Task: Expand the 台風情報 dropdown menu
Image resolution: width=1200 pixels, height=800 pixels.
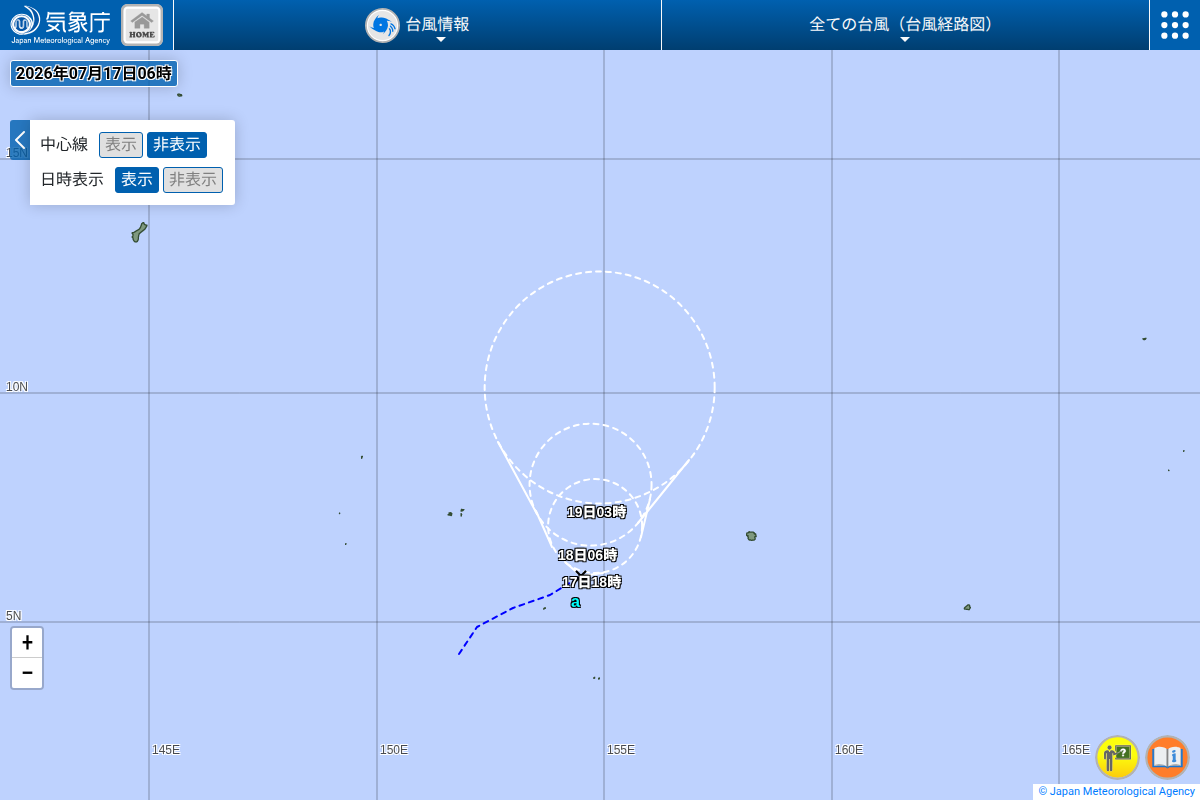Action: pos(438,25)
